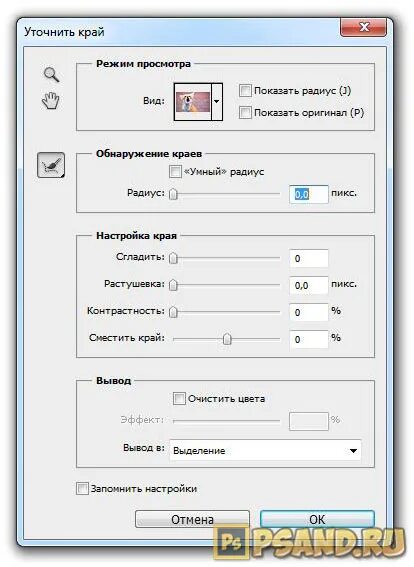Select the Hand pan tool

pyautogui.click(x=51, y=101)
